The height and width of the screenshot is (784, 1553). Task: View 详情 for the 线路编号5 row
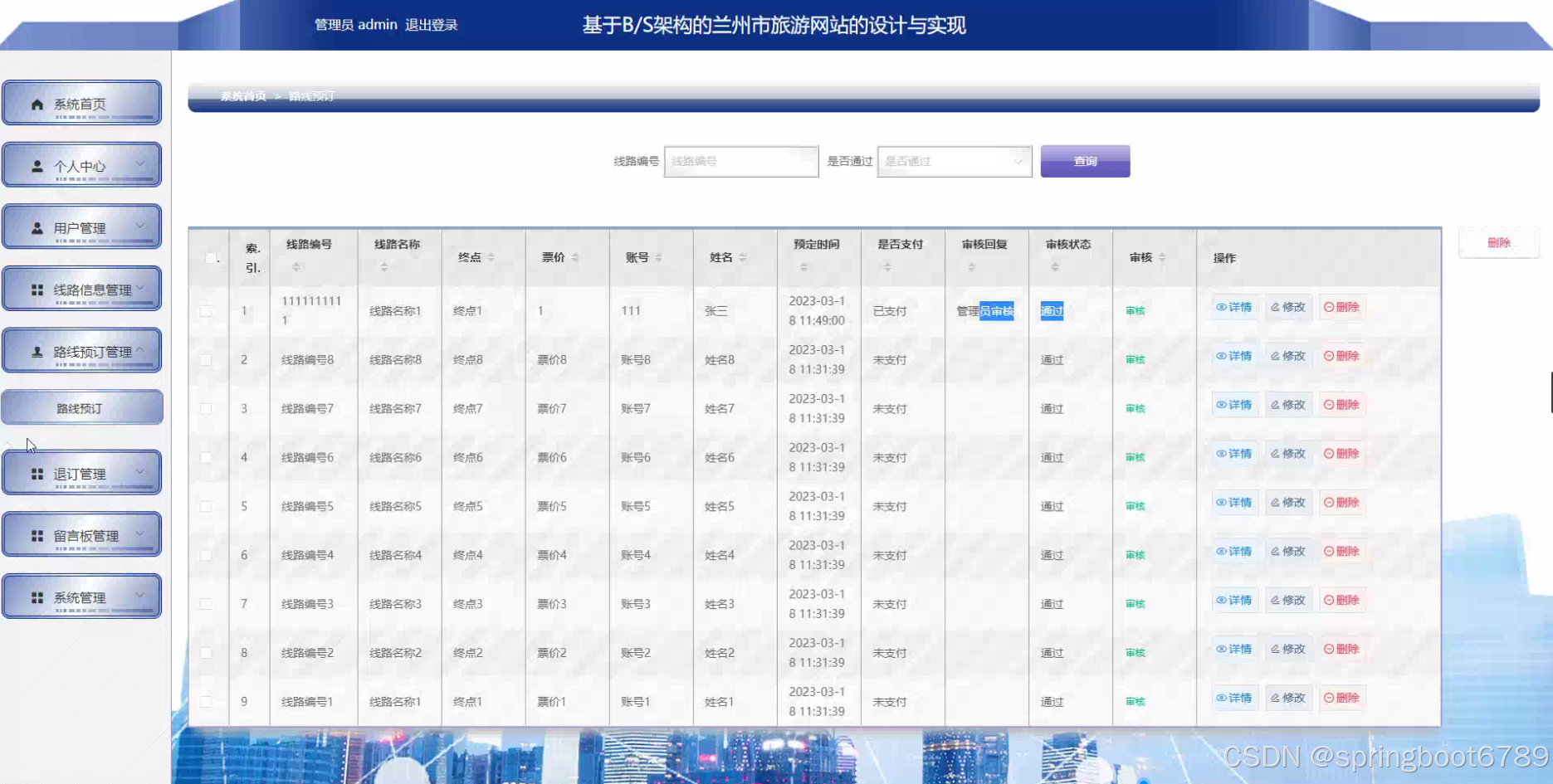click(1234, 503)
